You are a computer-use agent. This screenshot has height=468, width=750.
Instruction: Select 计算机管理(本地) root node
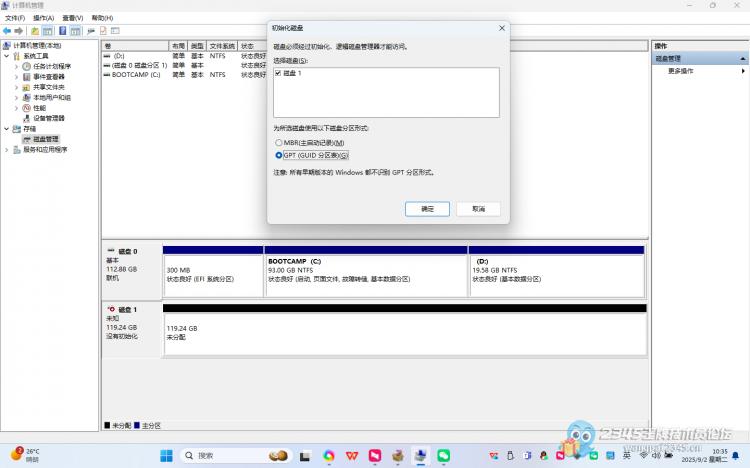(x=37, y=45)
